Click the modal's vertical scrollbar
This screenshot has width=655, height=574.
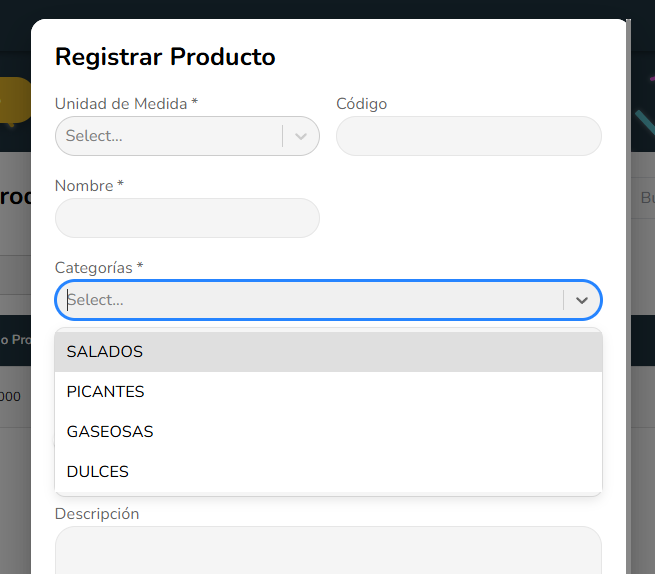(x=628, y=300)
